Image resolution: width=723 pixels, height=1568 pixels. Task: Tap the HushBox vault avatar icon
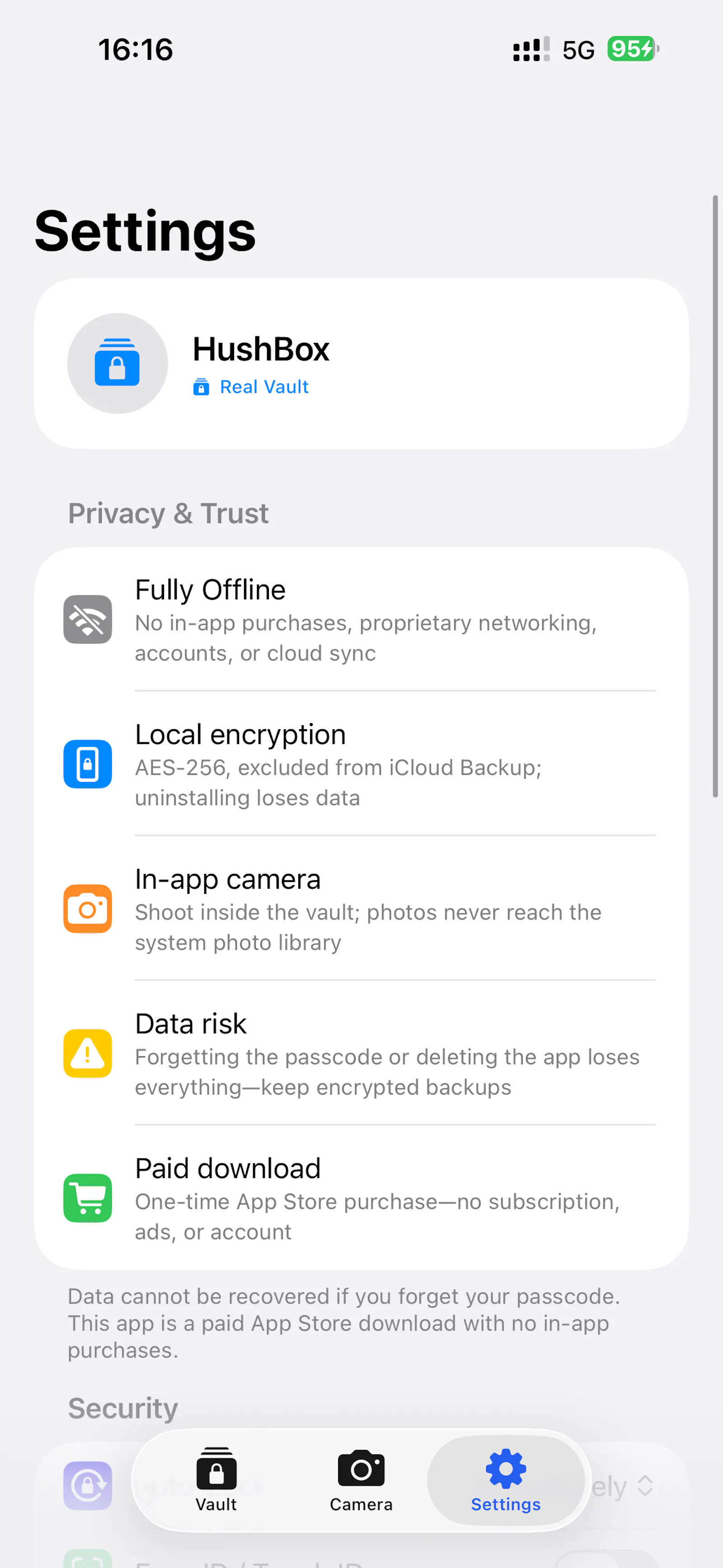click(117, 364)
